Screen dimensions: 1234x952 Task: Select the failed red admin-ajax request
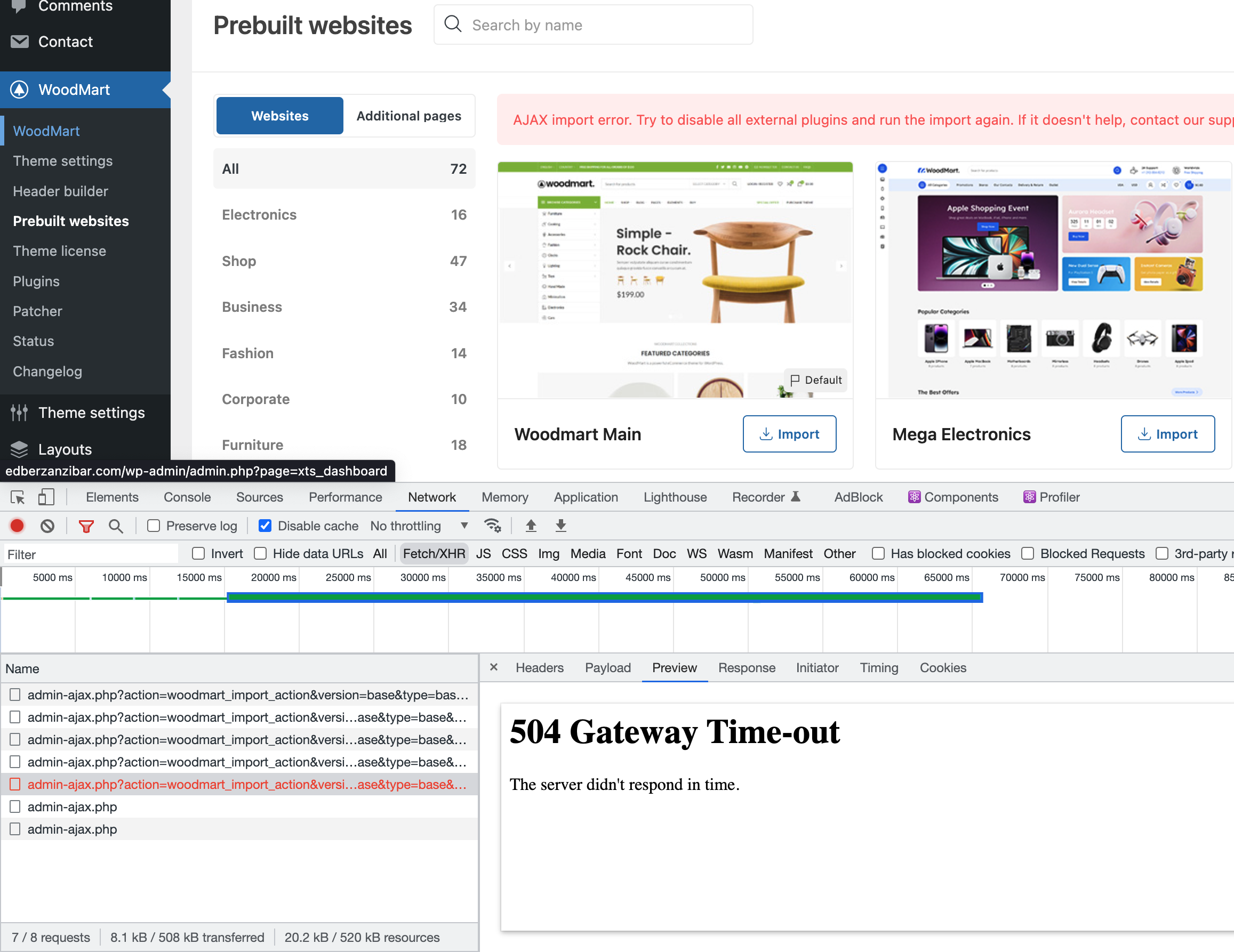click(246, 784)
